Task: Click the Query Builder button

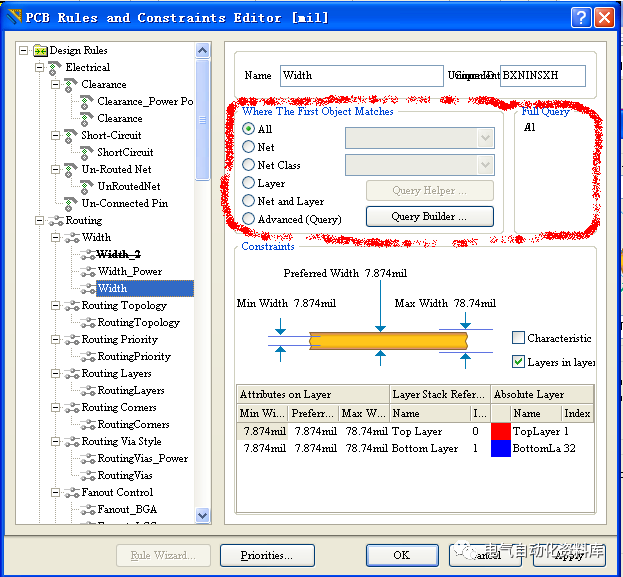Action: tap(430, 217)
